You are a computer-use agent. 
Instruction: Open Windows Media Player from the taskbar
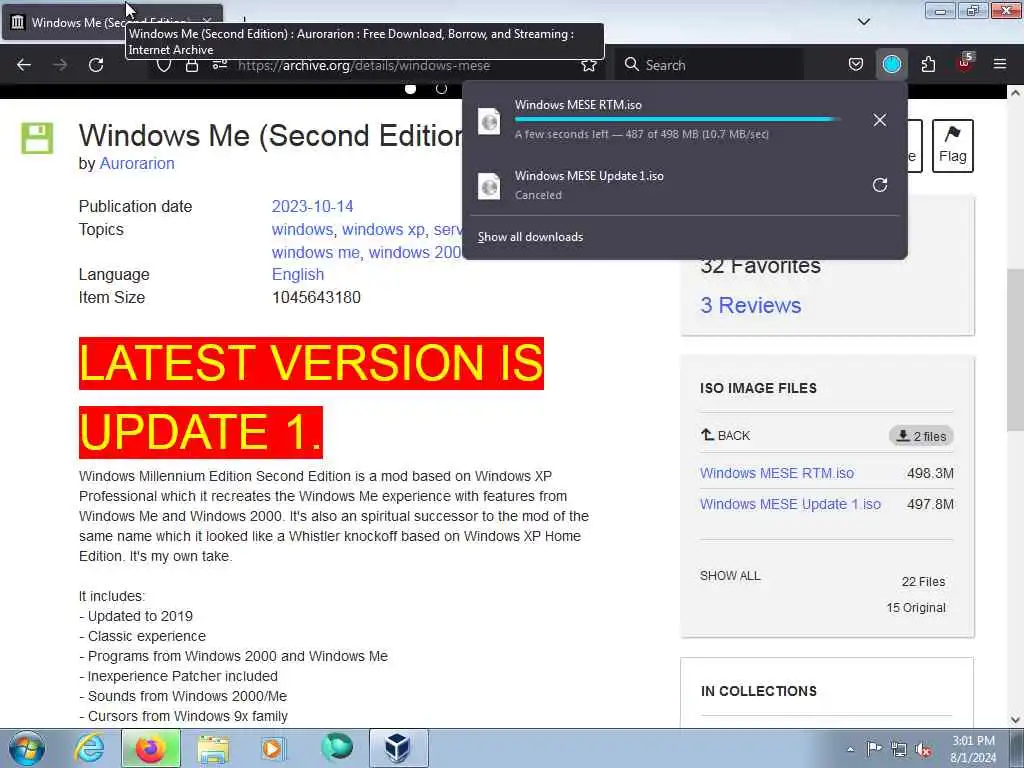(273, 748)
